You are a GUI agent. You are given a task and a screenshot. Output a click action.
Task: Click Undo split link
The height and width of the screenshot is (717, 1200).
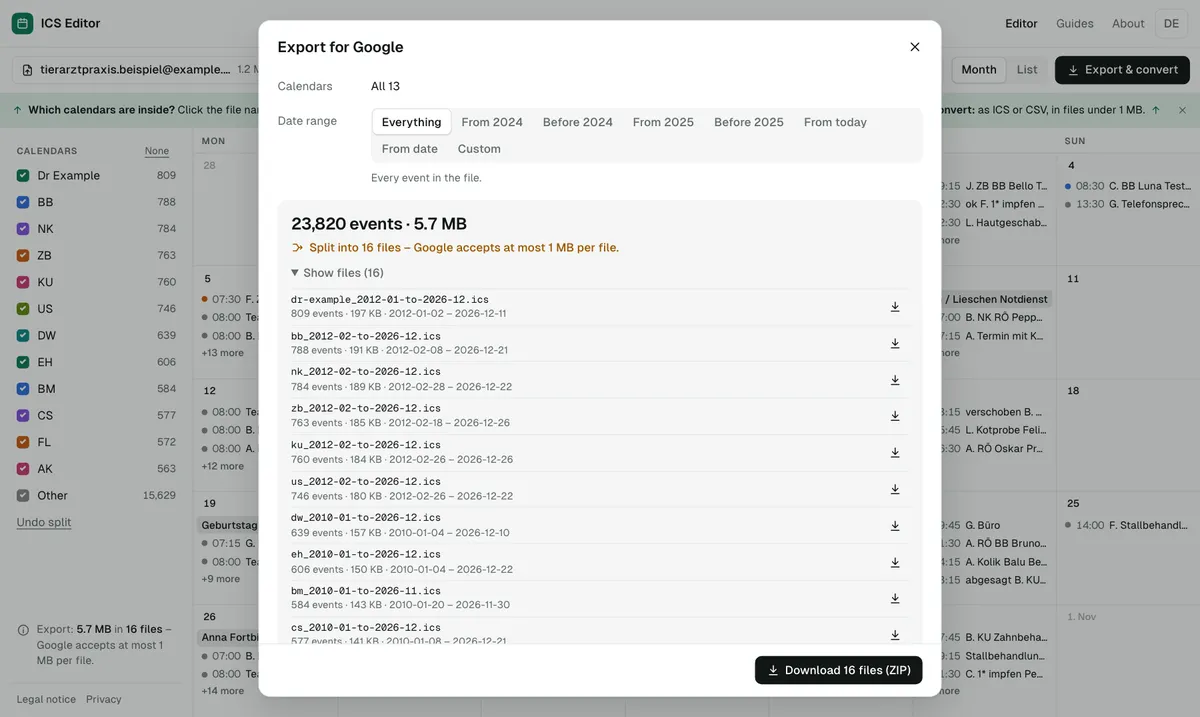click(44, 522)
